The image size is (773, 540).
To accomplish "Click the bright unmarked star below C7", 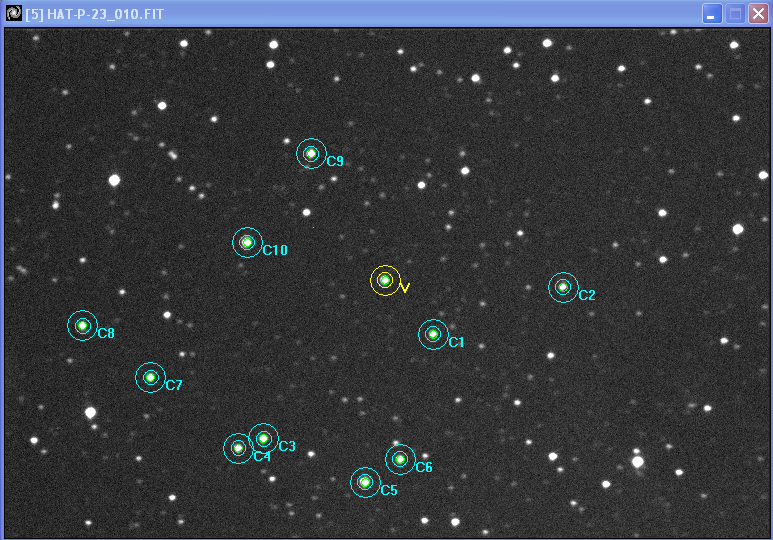I will click(x=90, y=412).
